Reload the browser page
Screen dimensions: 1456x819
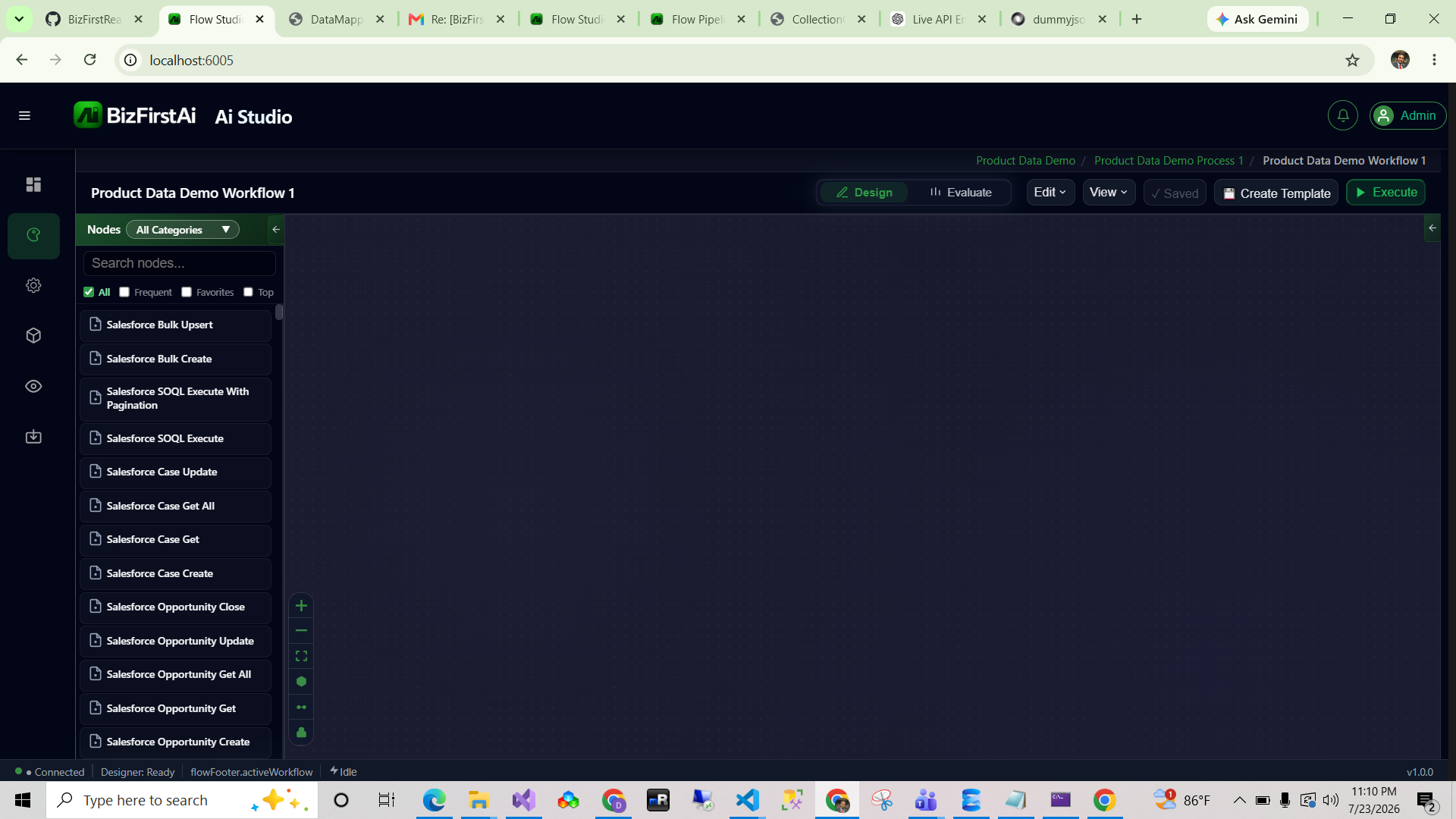click(89, 59)
